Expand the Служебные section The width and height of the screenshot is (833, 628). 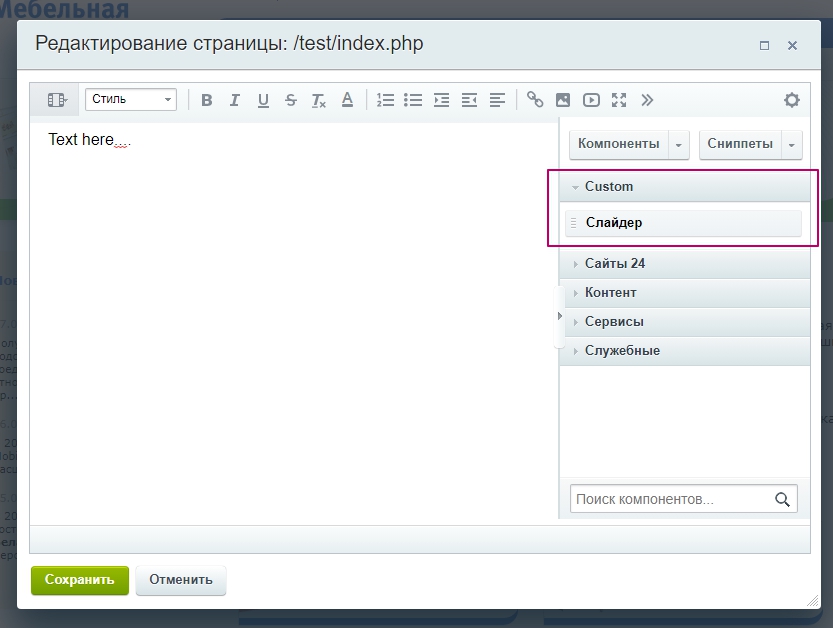[x=685, y=351]
